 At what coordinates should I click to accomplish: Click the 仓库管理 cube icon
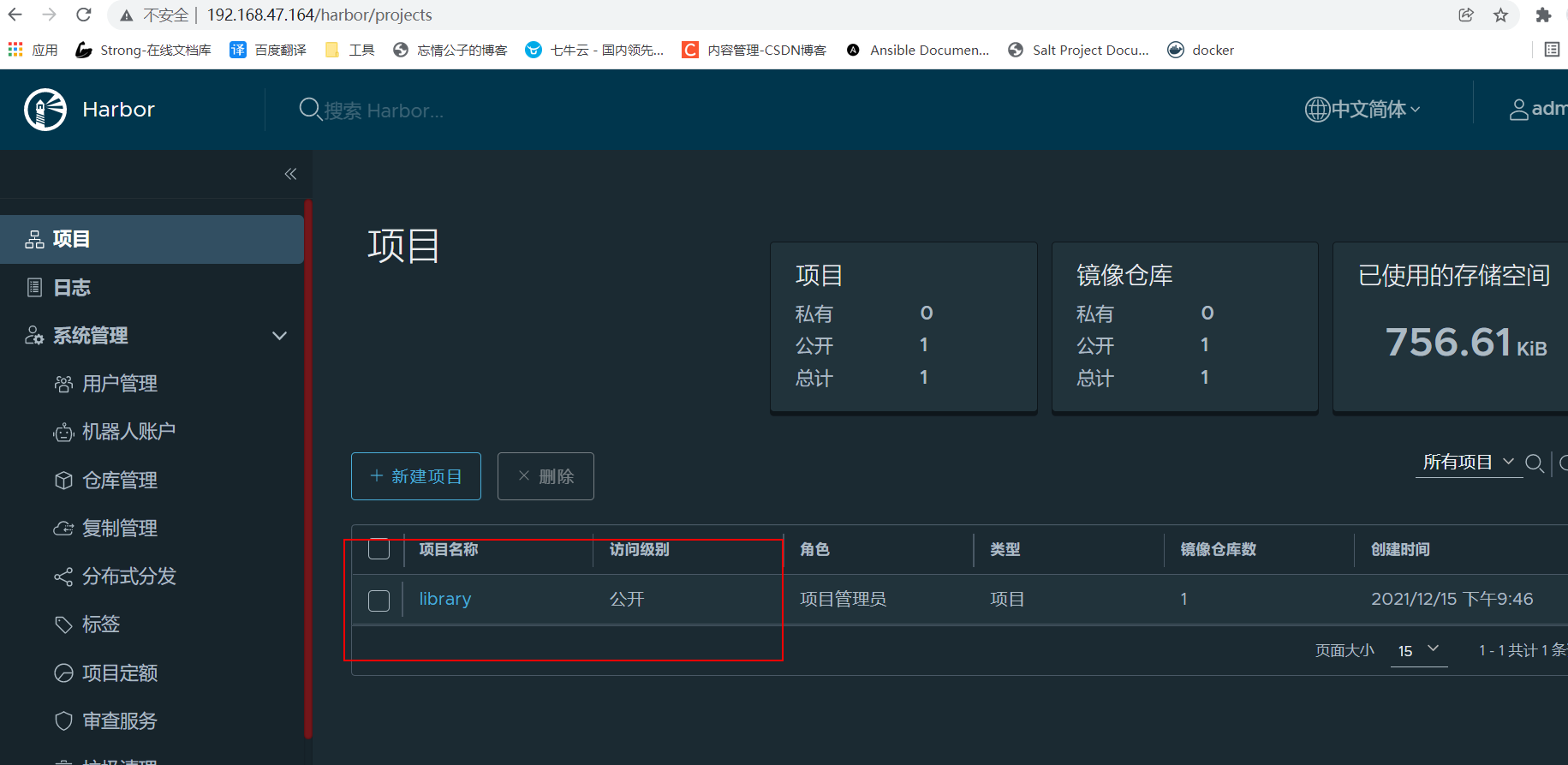63,481
